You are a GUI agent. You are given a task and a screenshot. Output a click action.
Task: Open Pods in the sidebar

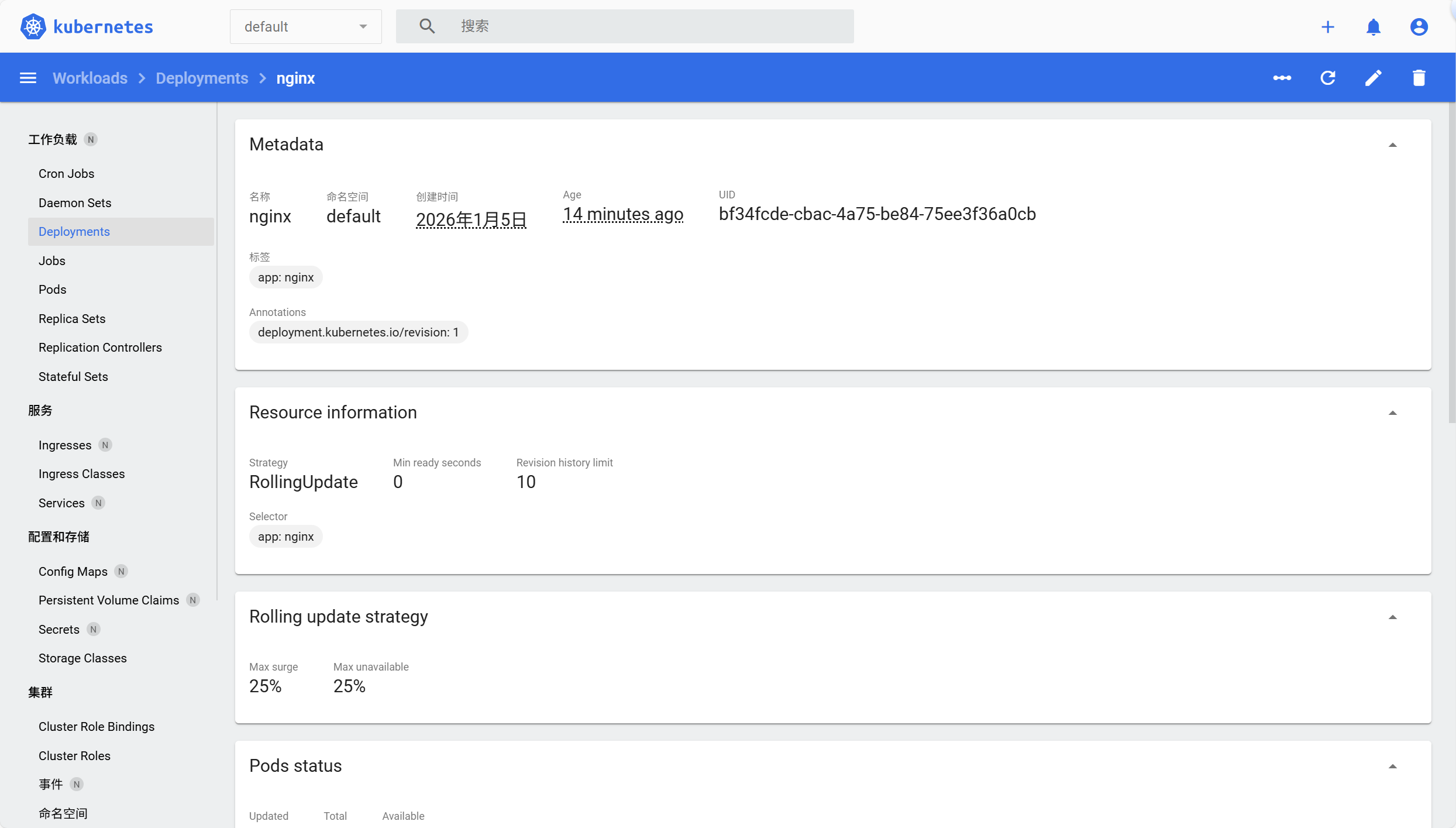pyautogui.click(x=53, y=290)
